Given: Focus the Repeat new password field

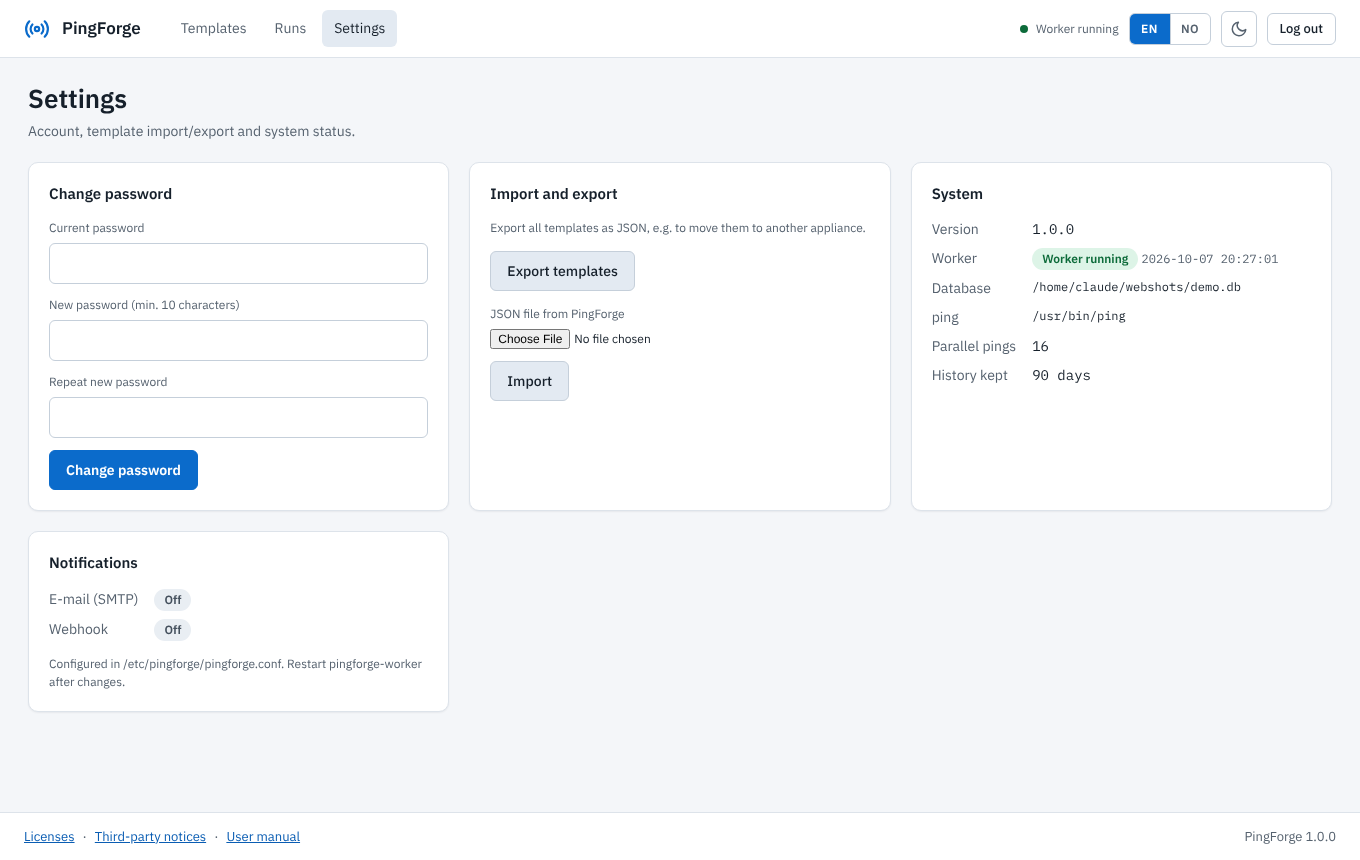Looking at the screenshot, I should click(238, 417).
